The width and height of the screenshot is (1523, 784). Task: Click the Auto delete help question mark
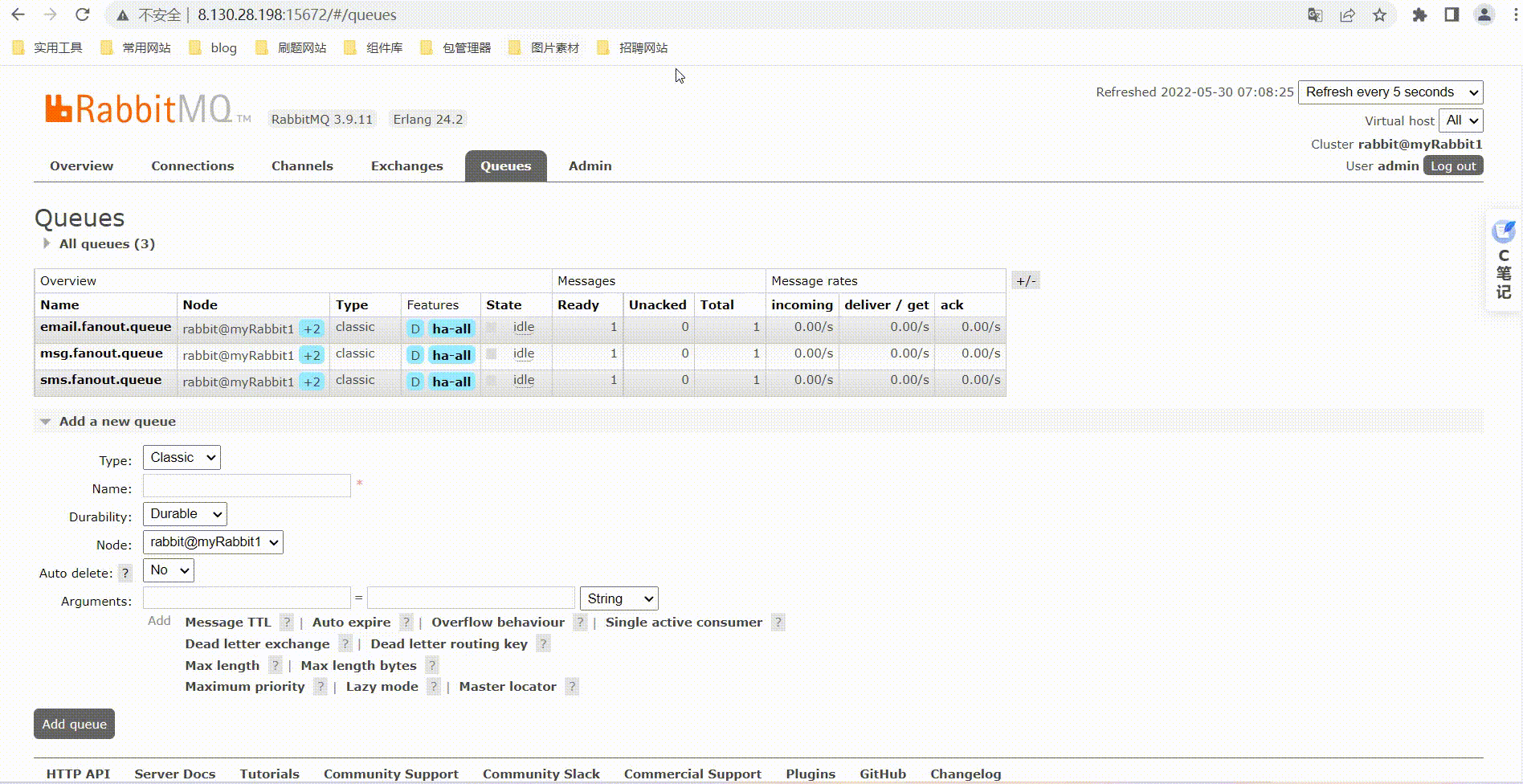pyautogui.click(x=125, y=573)
